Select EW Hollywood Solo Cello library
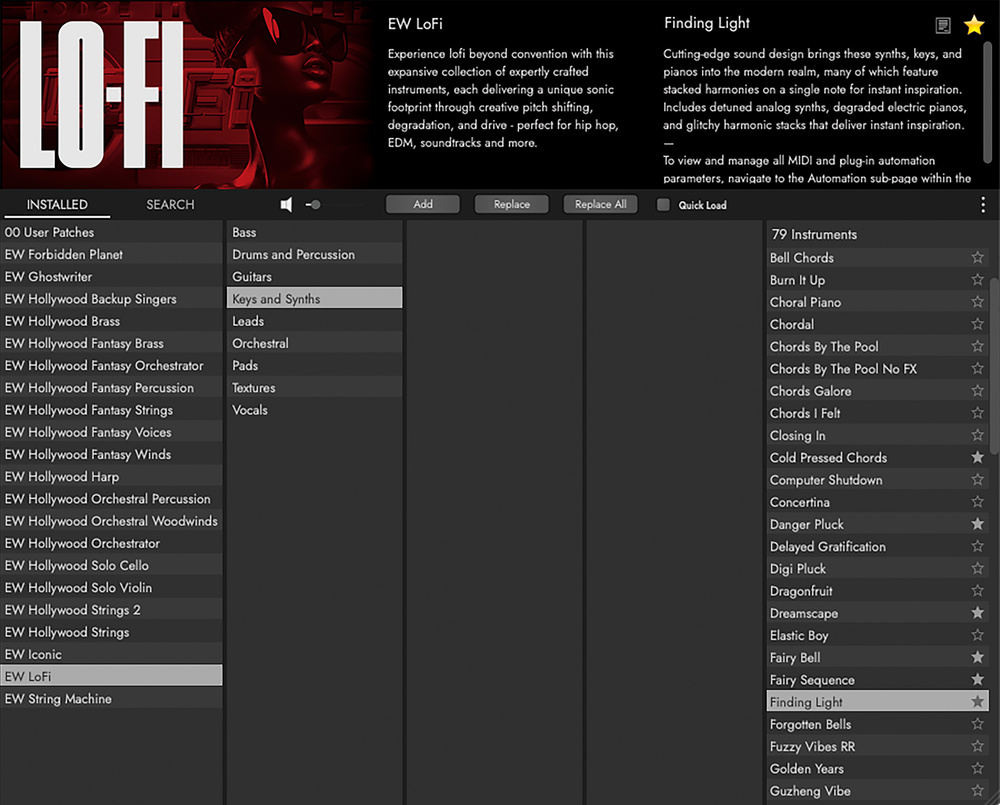Screen dimensions: 1000x805 pyautogui.click(x=112, y=565)
